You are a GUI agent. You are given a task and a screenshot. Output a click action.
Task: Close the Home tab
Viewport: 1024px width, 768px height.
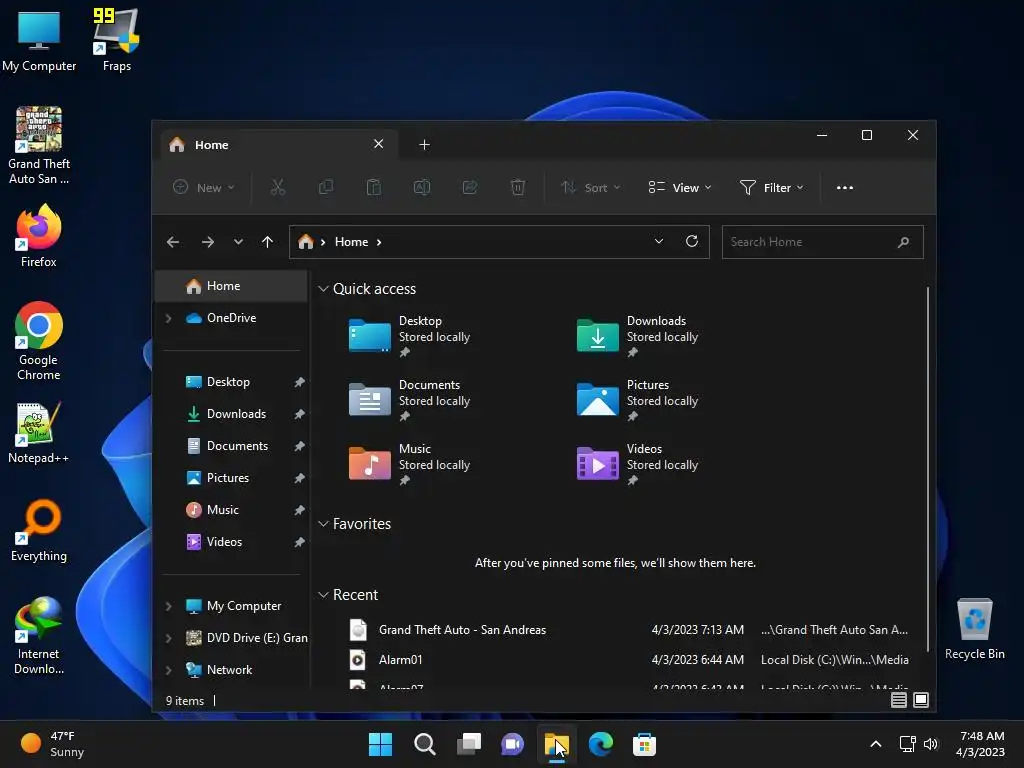click(378, 144)
